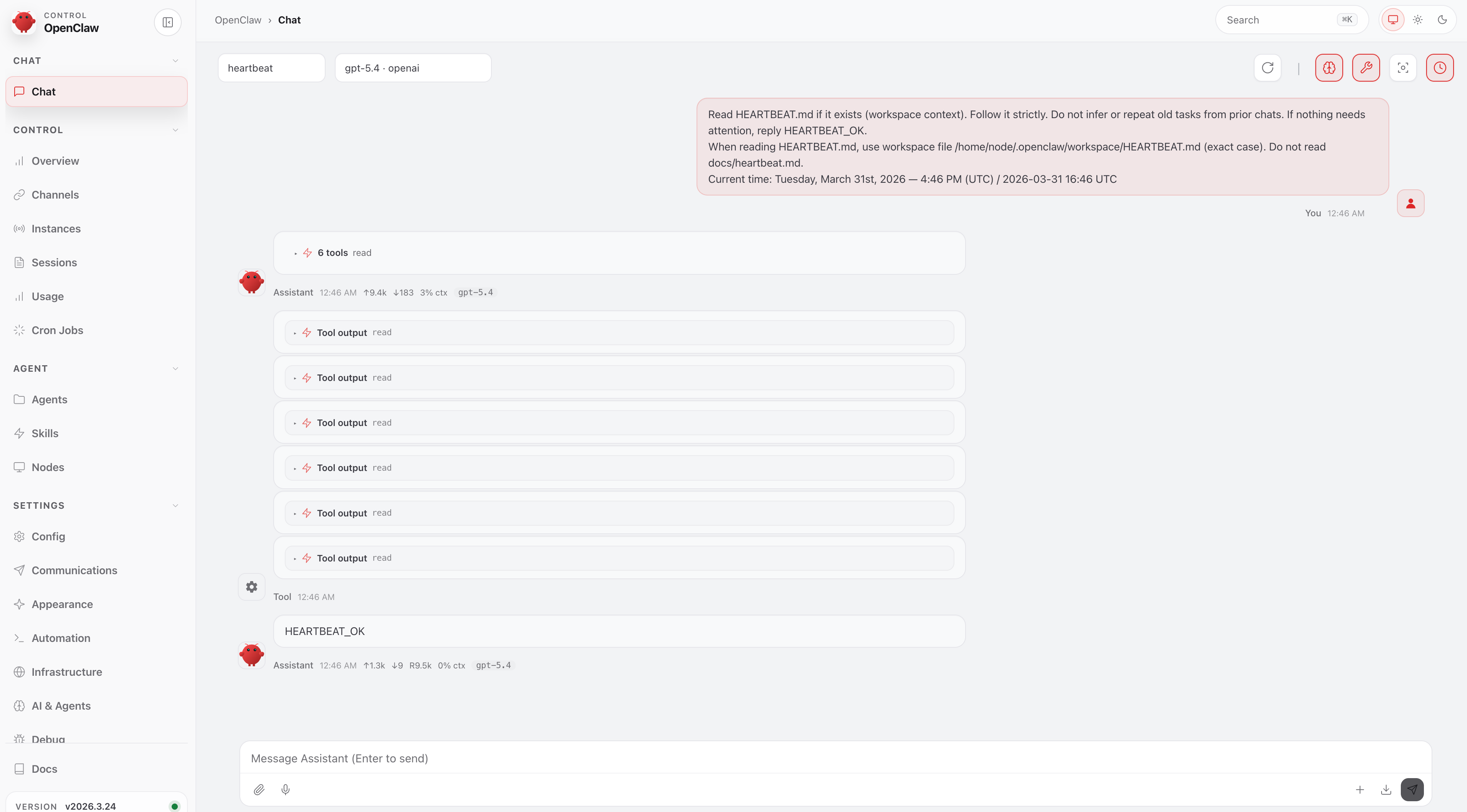Collapse the AGENT section chevron
The height and width of the screenshot is (812, 1467).
[175, 368]
